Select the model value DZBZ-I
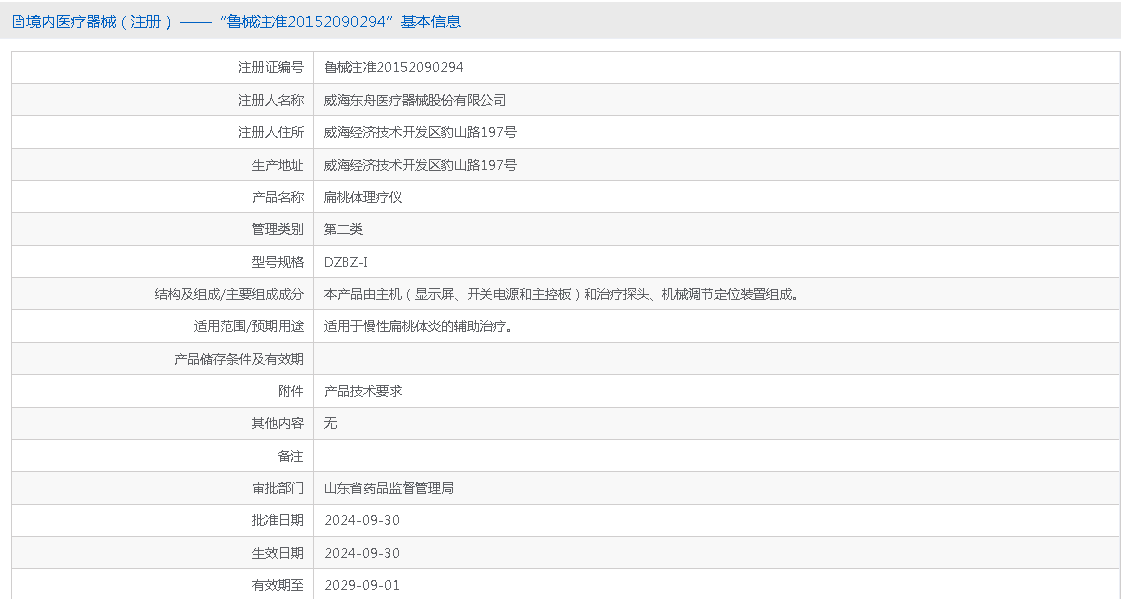 coord(346,262)
